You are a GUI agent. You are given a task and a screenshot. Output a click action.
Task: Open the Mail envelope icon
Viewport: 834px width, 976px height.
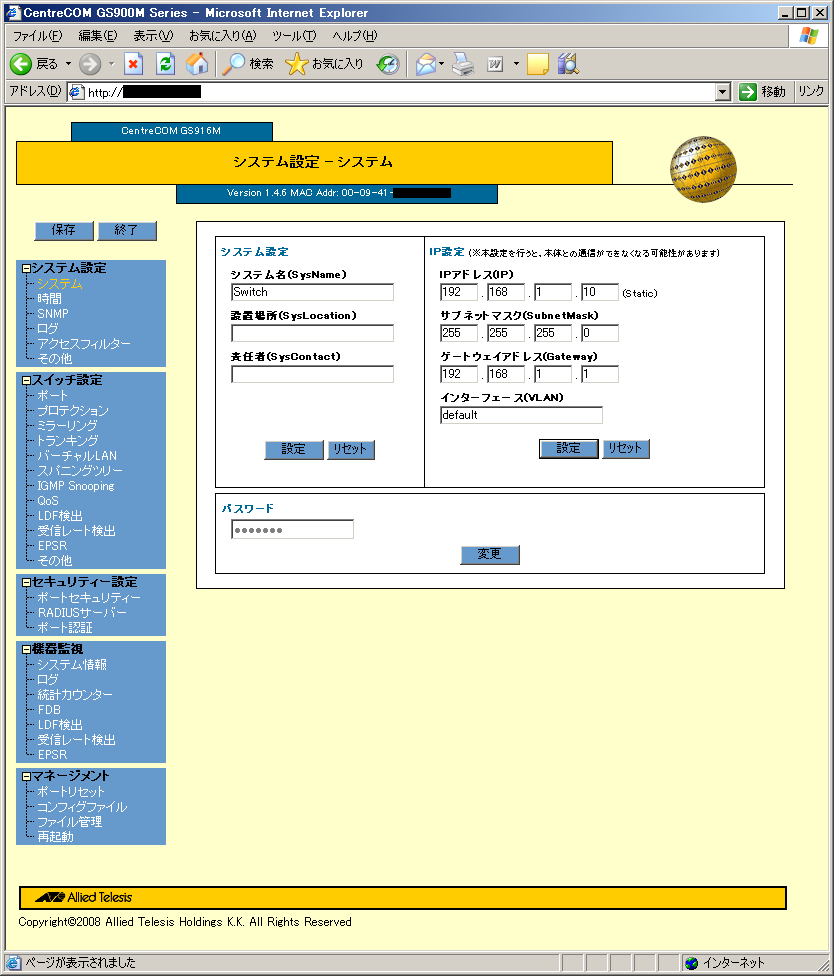tap(425, 63)
